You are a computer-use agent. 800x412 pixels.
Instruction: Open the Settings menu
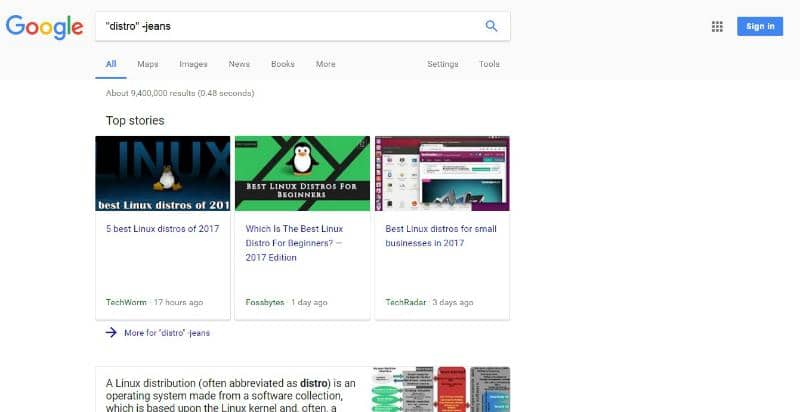(x=442, y=64)
